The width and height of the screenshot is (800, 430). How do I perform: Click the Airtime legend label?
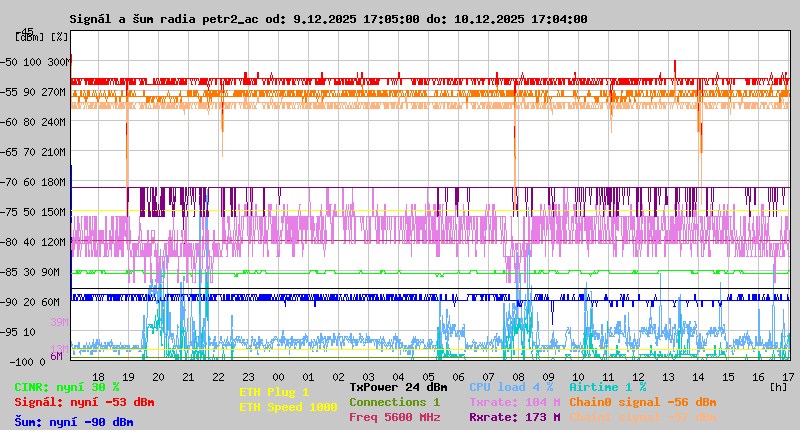coord(608,387)
